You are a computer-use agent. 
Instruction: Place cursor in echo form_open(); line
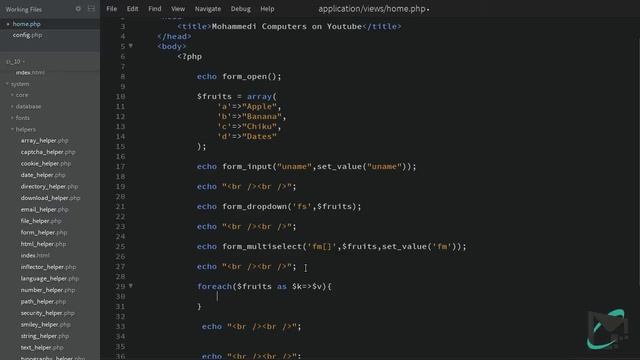click(x=239, y=76)
